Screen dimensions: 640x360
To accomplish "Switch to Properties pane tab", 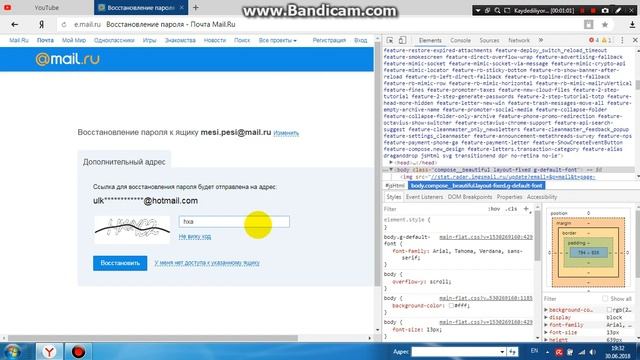I will point(509,197).
